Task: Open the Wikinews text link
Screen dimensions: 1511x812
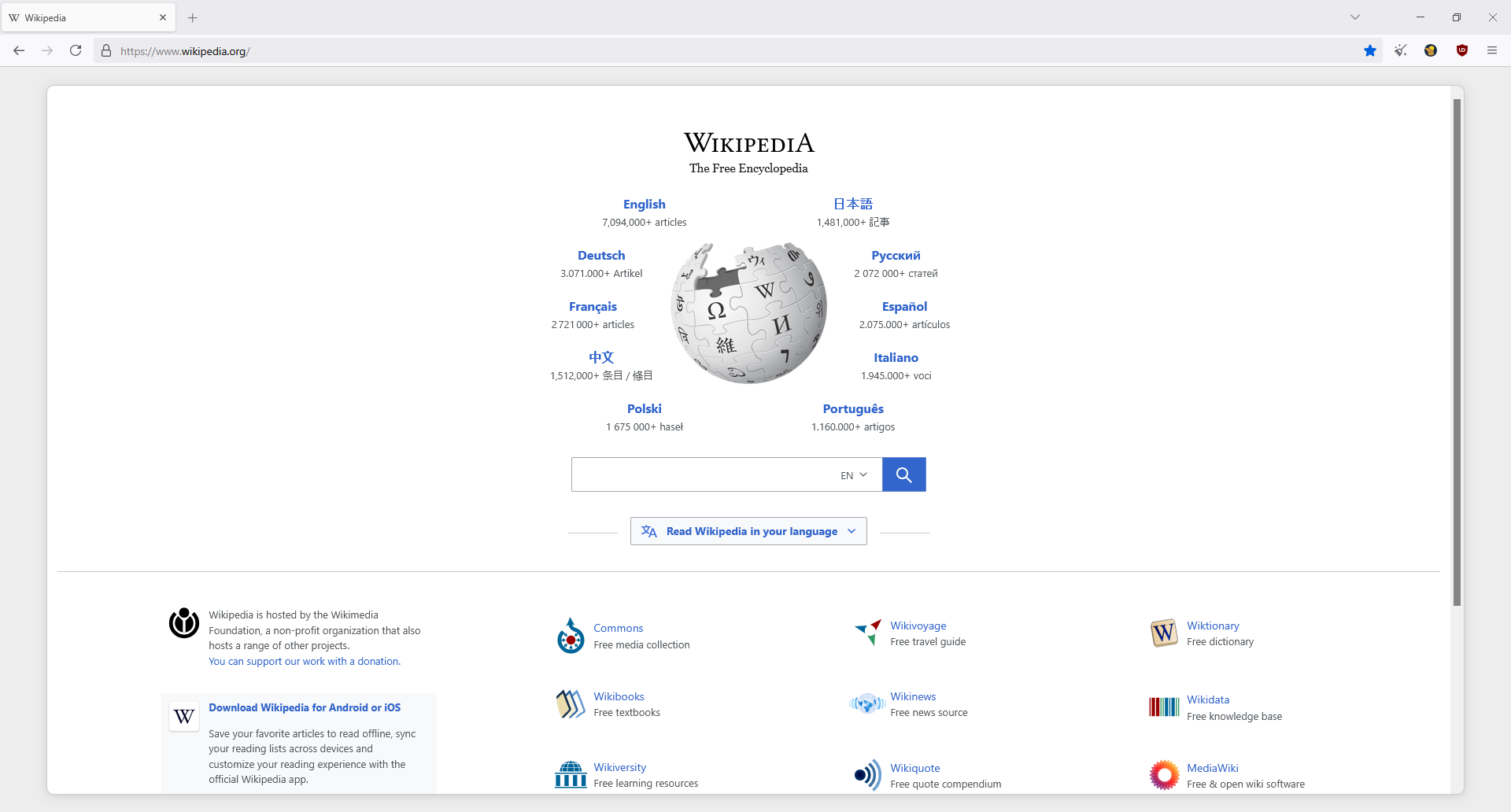Action: coord(913,696)
